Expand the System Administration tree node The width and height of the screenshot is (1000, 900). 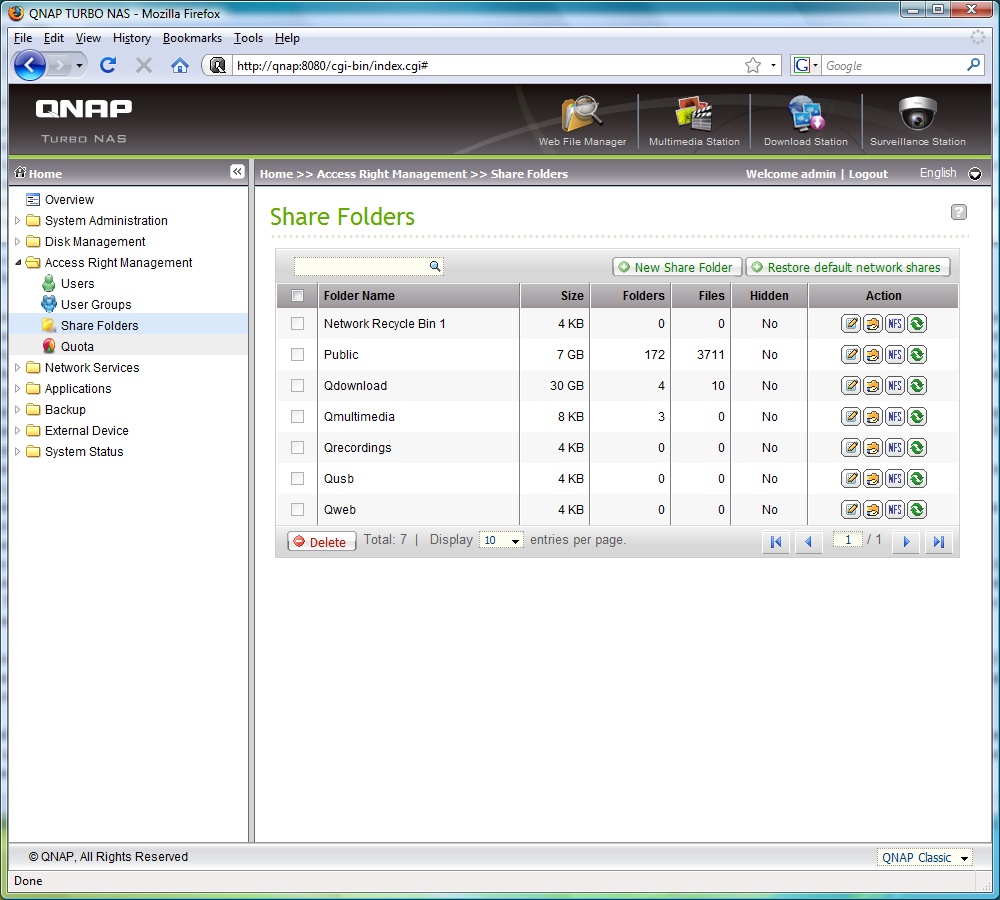[x=17, y=221]
